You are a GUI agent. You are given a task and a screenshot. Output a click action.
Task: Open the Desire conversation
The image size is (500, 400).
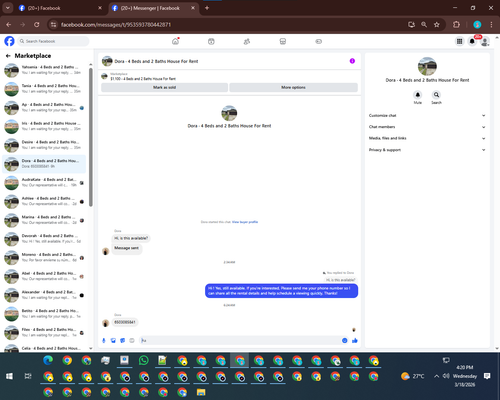coord(44,145)
